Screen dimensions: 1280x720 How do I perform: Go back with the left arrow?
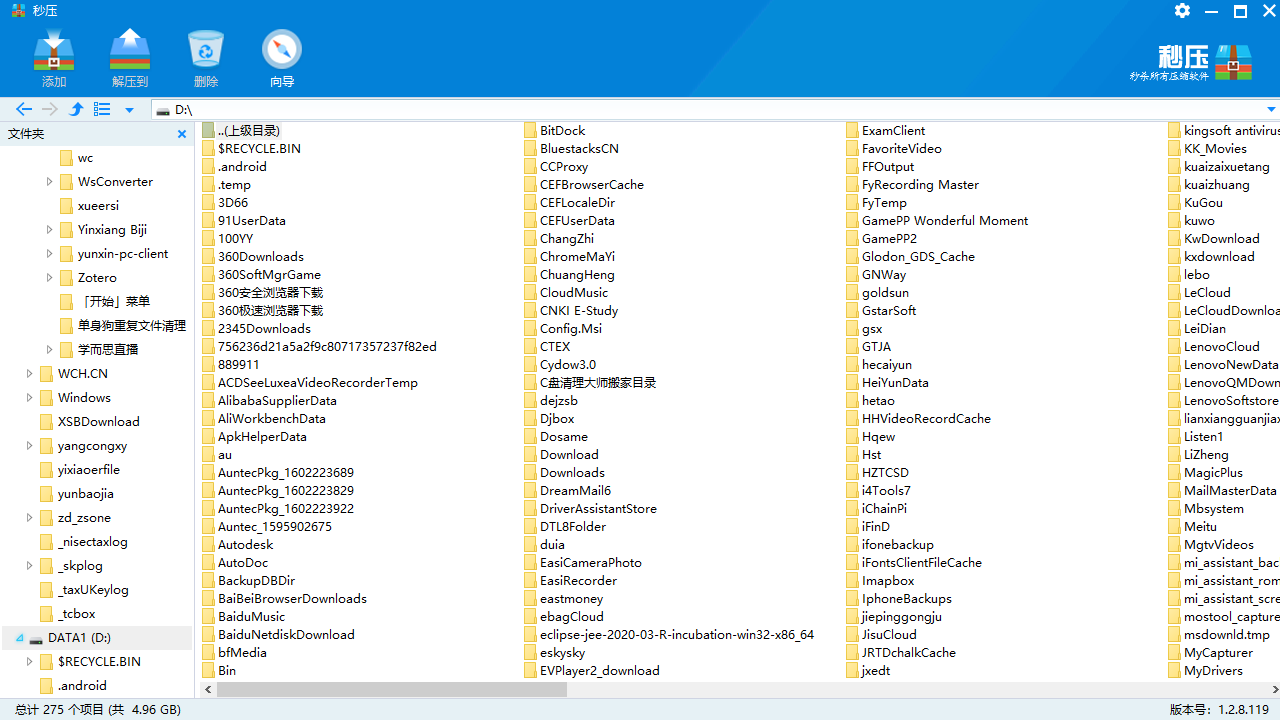pos(24,109)
